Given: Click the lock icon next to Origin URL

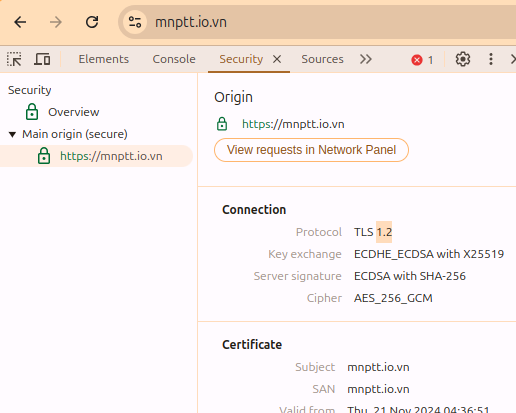Looking at the screenshot, I should coord(222,124).
